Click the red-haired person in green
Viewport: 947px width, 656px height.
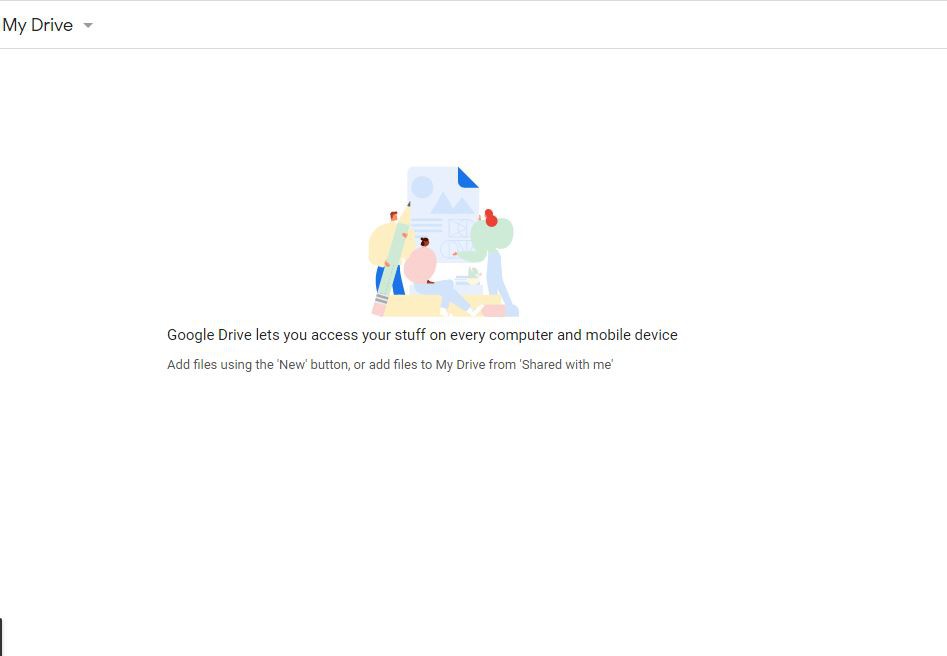492,234
